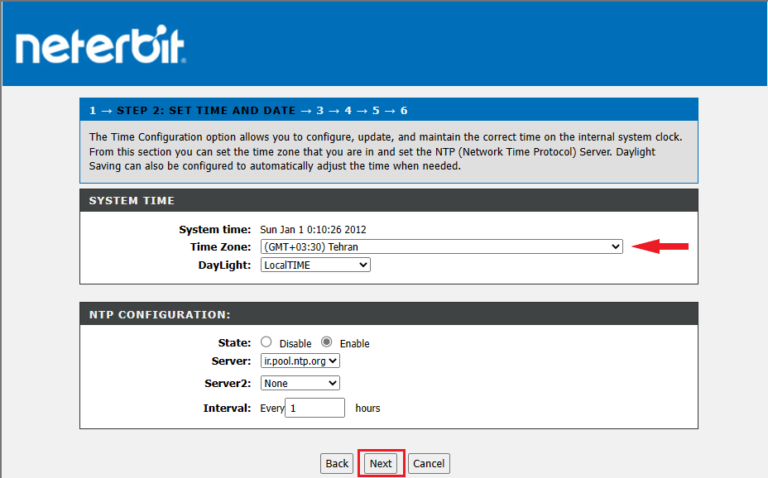Screen dimensions: 768x478
Task: Click the State label in NTP Configuration
Action: point(234,343)
